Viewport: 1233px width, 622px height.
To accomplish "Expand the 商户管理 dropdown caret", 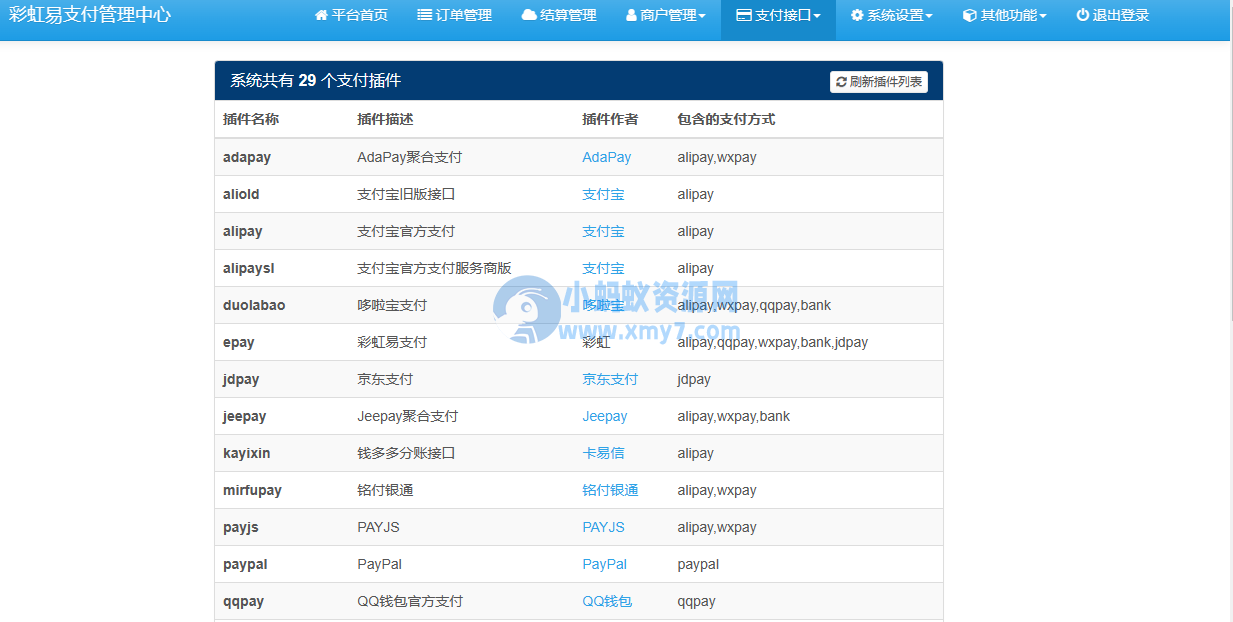I will coord(702,17).
